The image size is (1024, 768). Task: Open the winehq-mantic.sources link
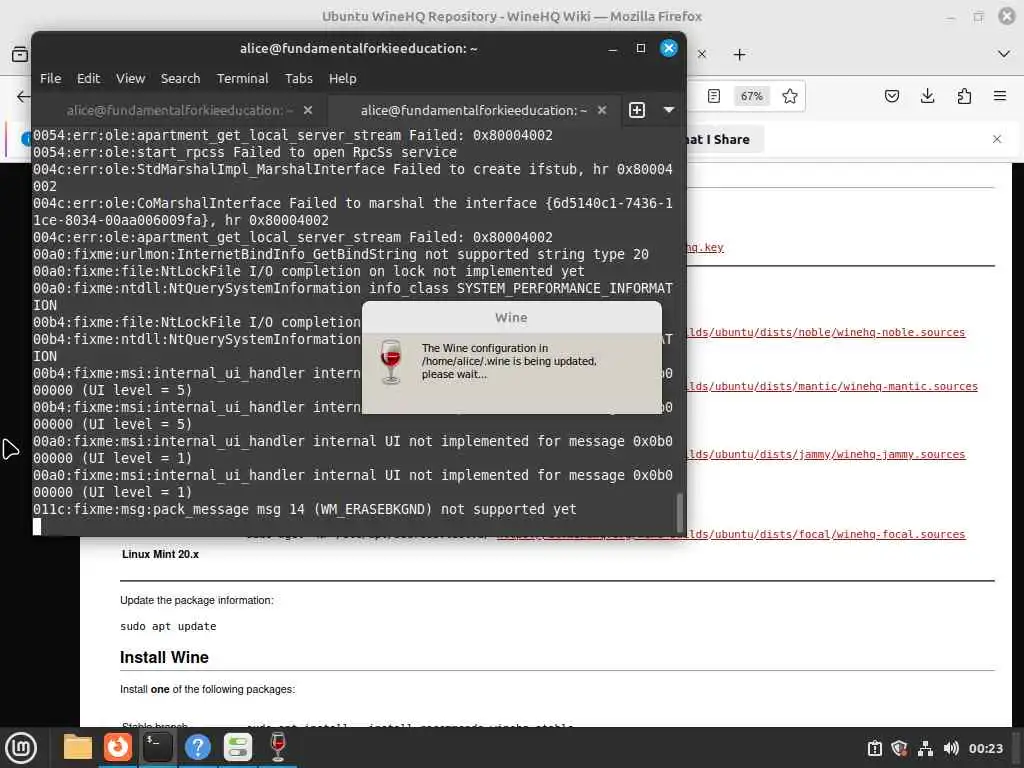[x=833, y=387]
